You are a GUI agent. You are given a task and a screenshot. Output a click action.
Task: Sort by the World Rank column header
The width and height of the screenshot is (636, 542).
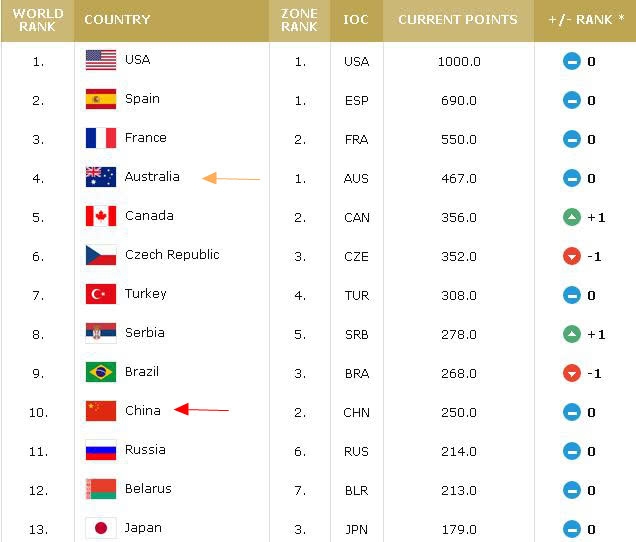click(x=38, y=20)
